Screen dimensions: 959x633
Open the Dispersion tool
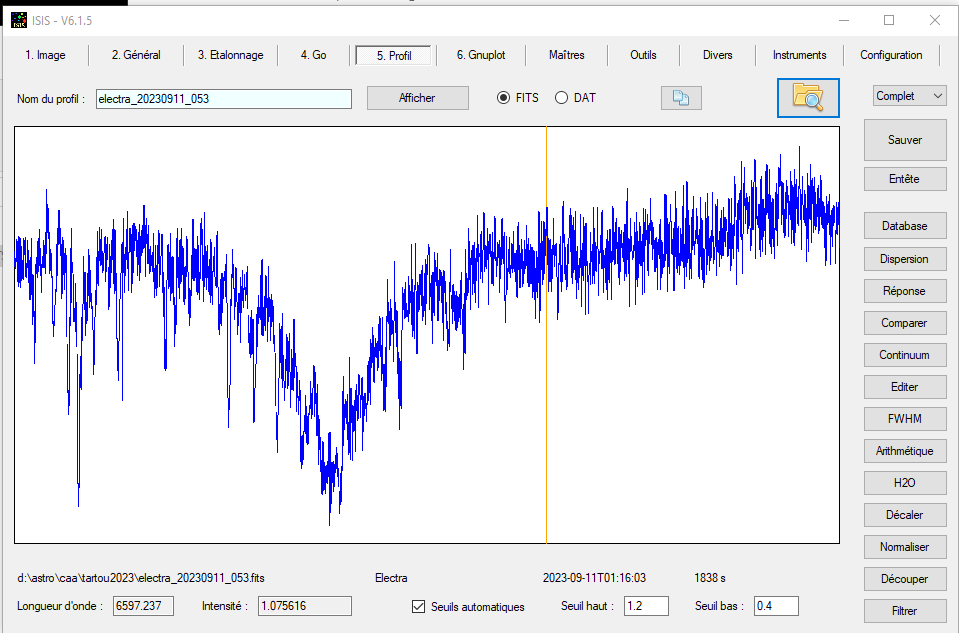905,259
